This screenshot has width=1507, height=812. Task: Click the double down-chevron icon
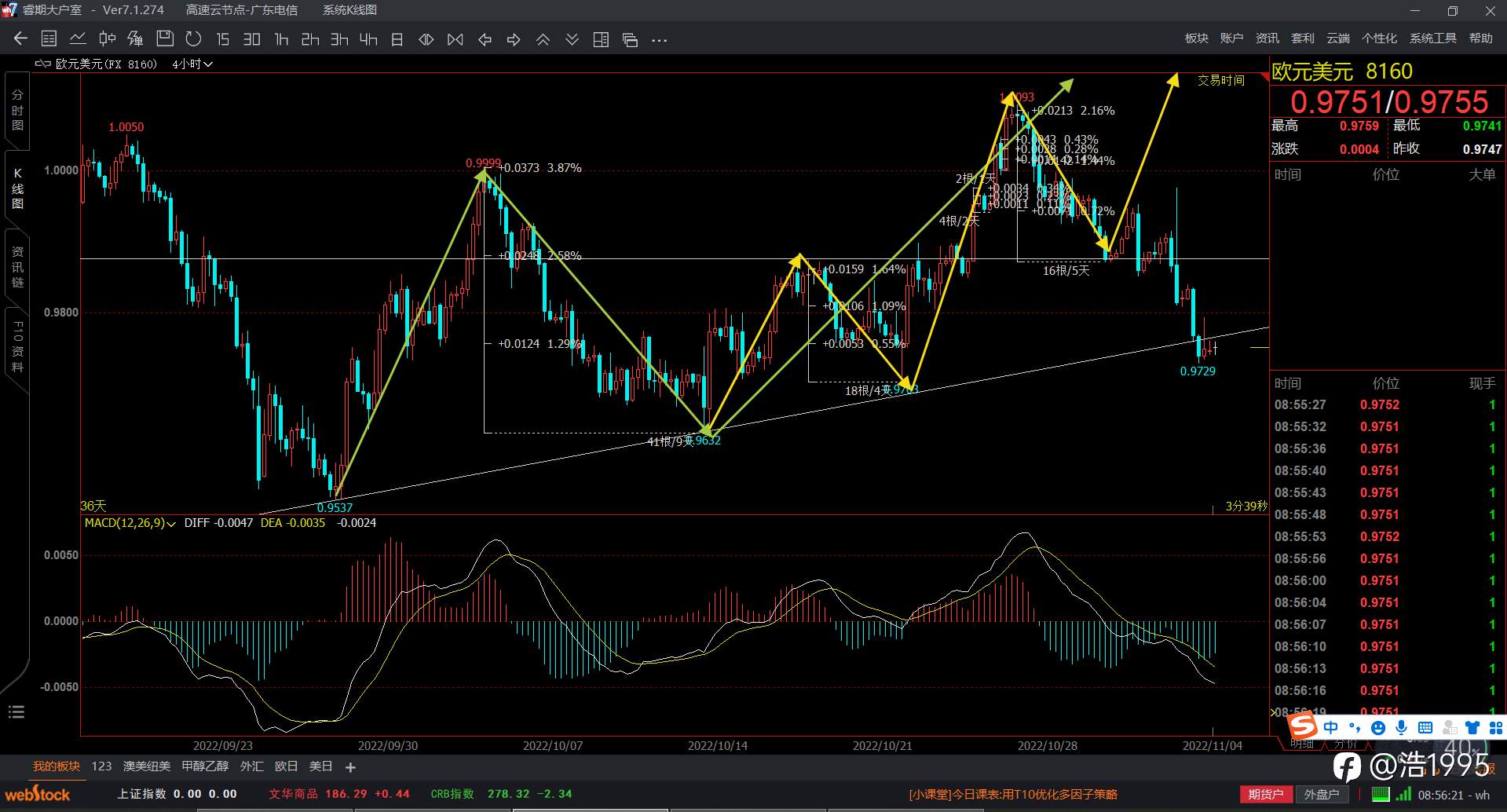point(572,39)
